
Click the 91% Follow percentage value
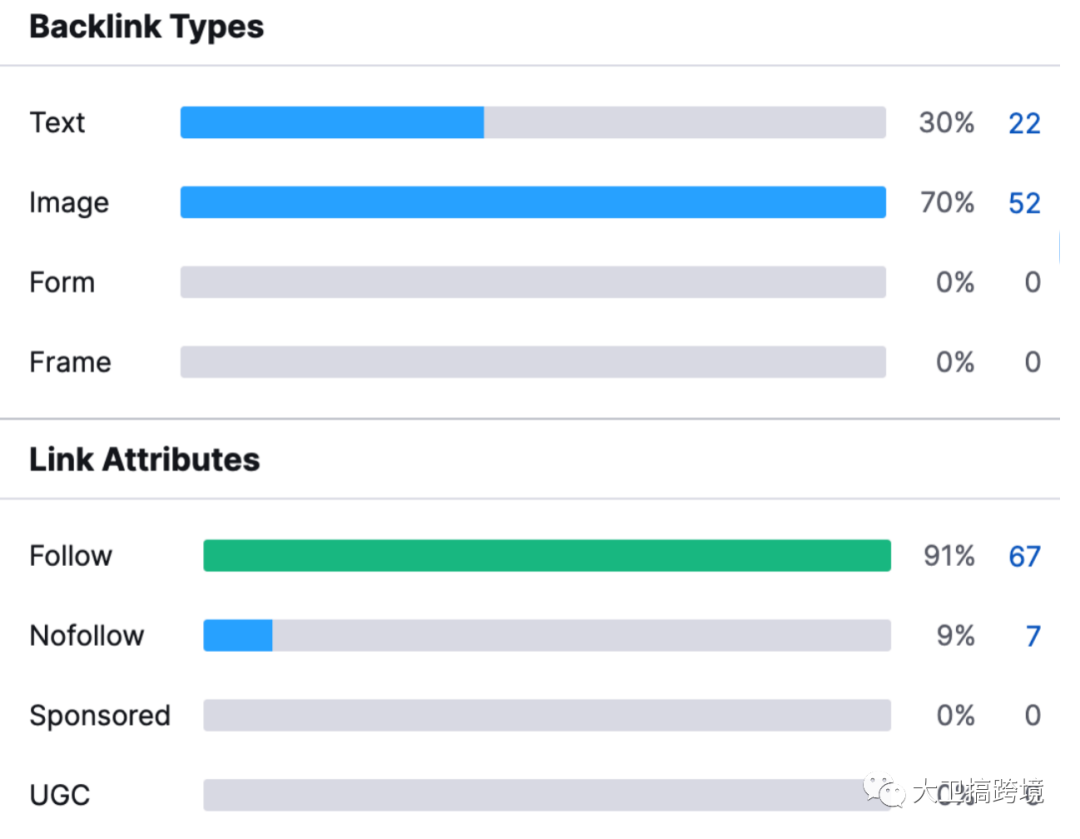[948, 556]
